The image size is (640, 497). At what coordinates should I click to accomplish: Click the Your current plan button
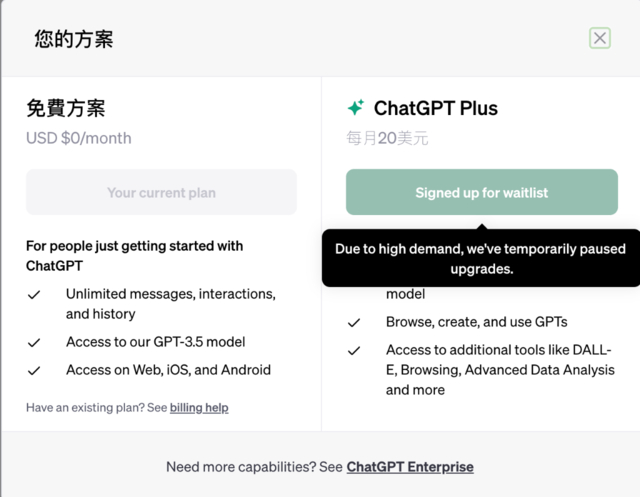tap(161, 192)
